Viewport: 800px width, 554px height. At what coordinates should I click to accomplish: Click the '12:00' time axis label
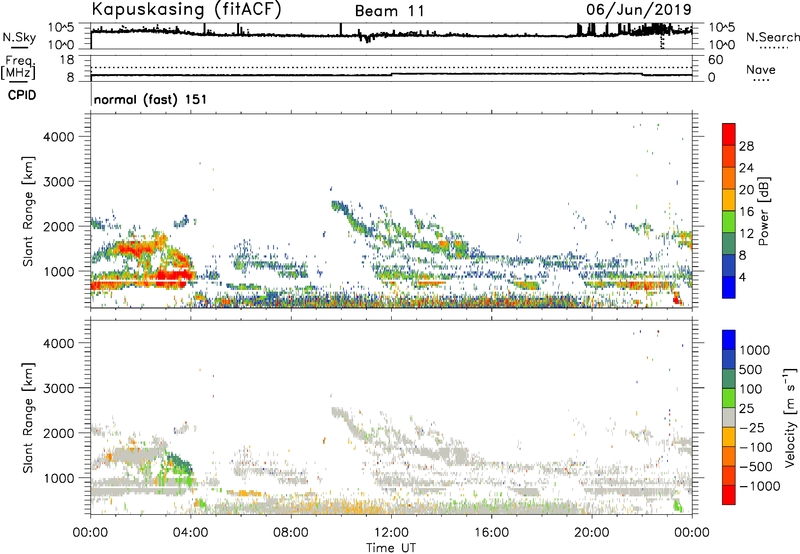(x=391, y=533)
